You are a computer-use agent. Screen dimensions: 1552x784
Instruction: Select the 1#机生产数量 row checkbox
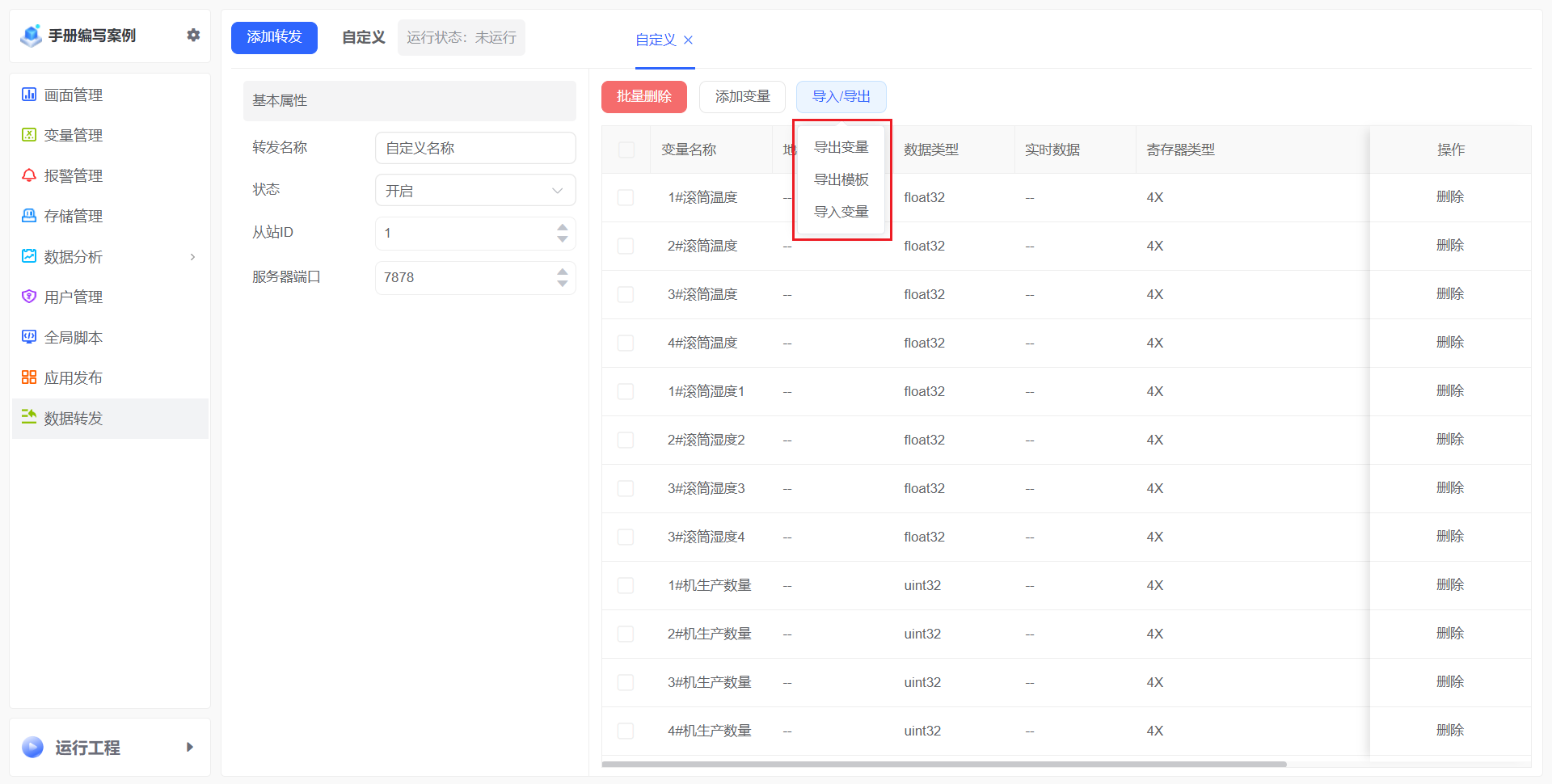pos(626,585)
